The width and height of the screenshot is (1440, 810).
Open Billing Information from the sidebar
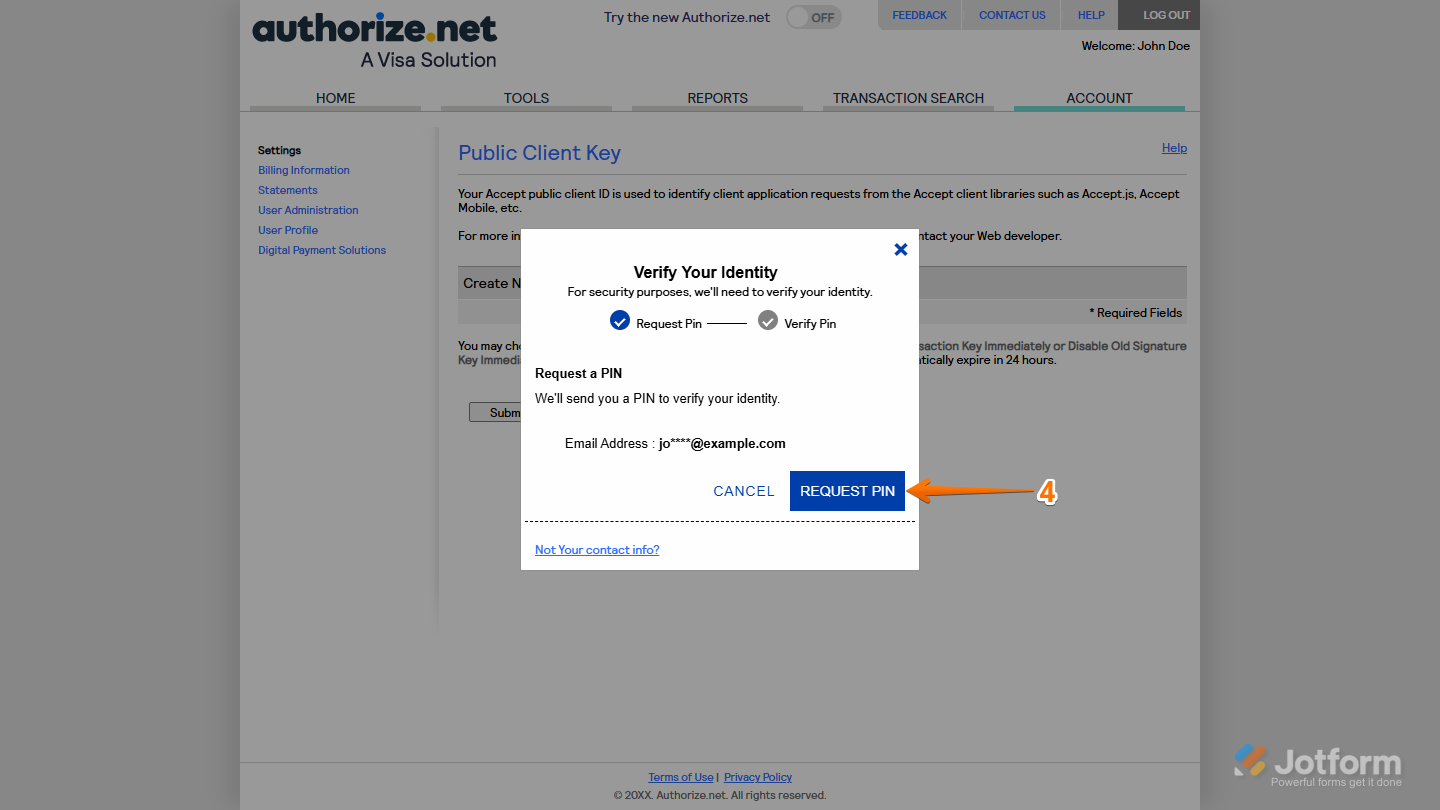point(303,169)
